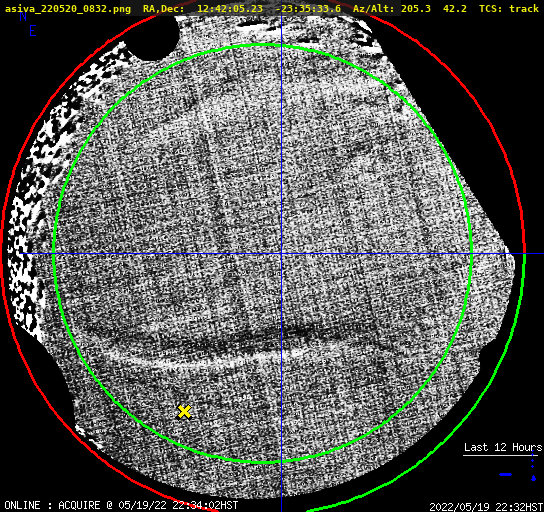Click the yellow X telescope pointing marker
This screenshot has height=512, width=544.
[x=184, y=412]
